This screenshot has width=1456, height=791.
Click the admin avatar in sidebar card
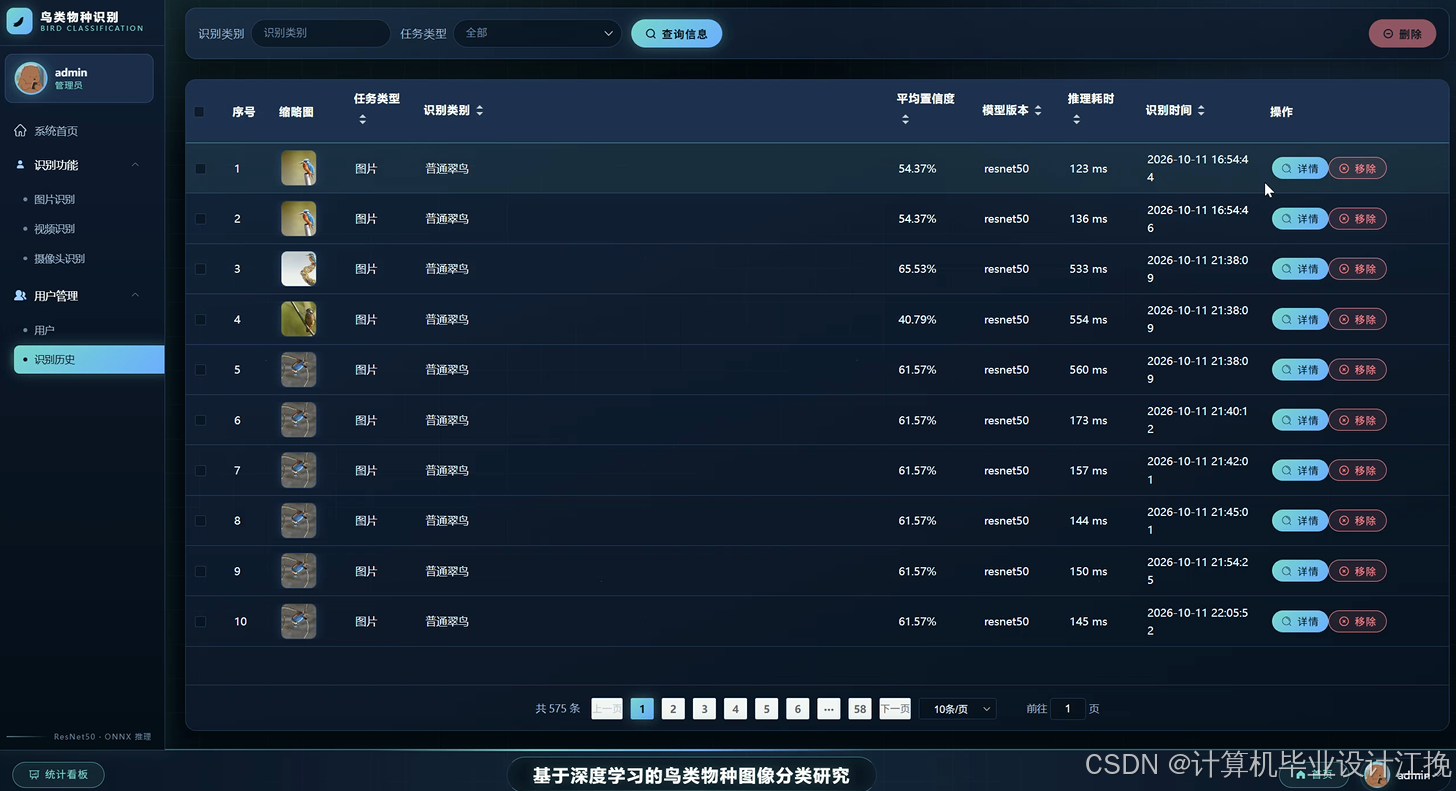coord(31,78)
